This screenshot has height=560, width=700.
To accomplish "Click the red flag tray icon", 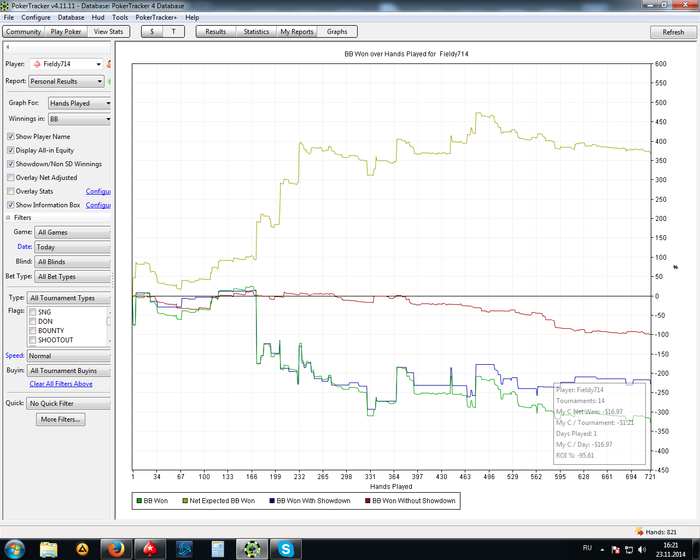I will coord(616,550).
